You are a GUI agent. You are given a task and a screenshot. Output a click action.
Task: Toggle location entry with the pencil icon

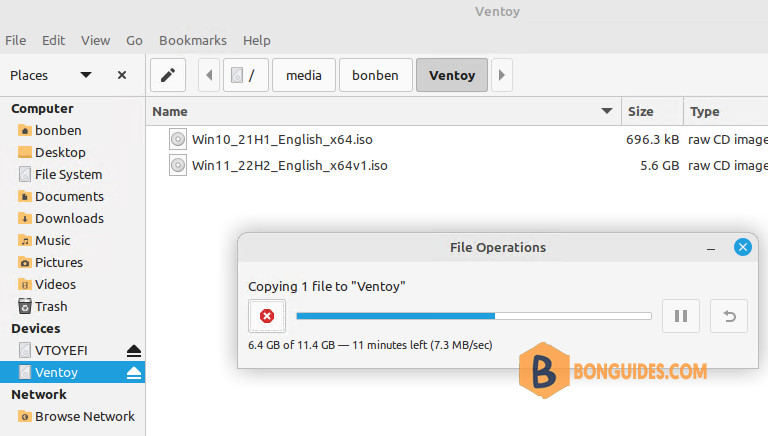coord(168,75)
